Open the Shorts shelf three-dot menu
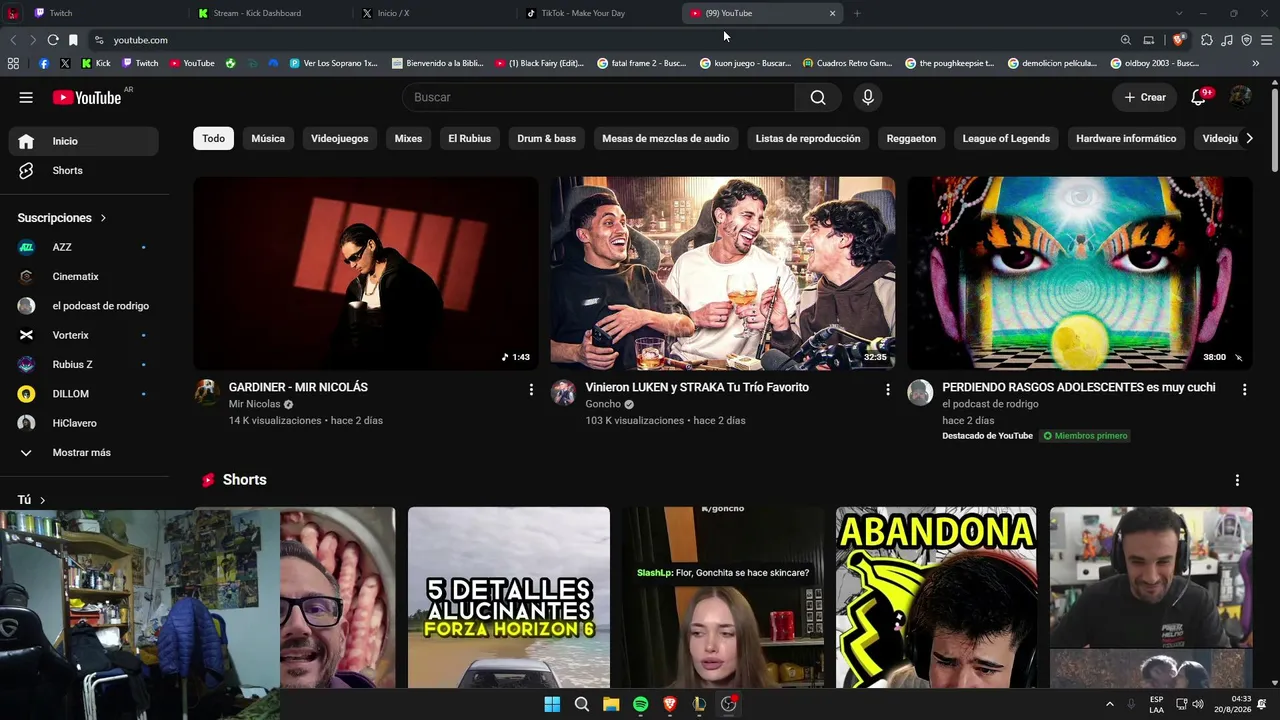The width and height of the screenshot is (1280, 720). point(1237,480)
